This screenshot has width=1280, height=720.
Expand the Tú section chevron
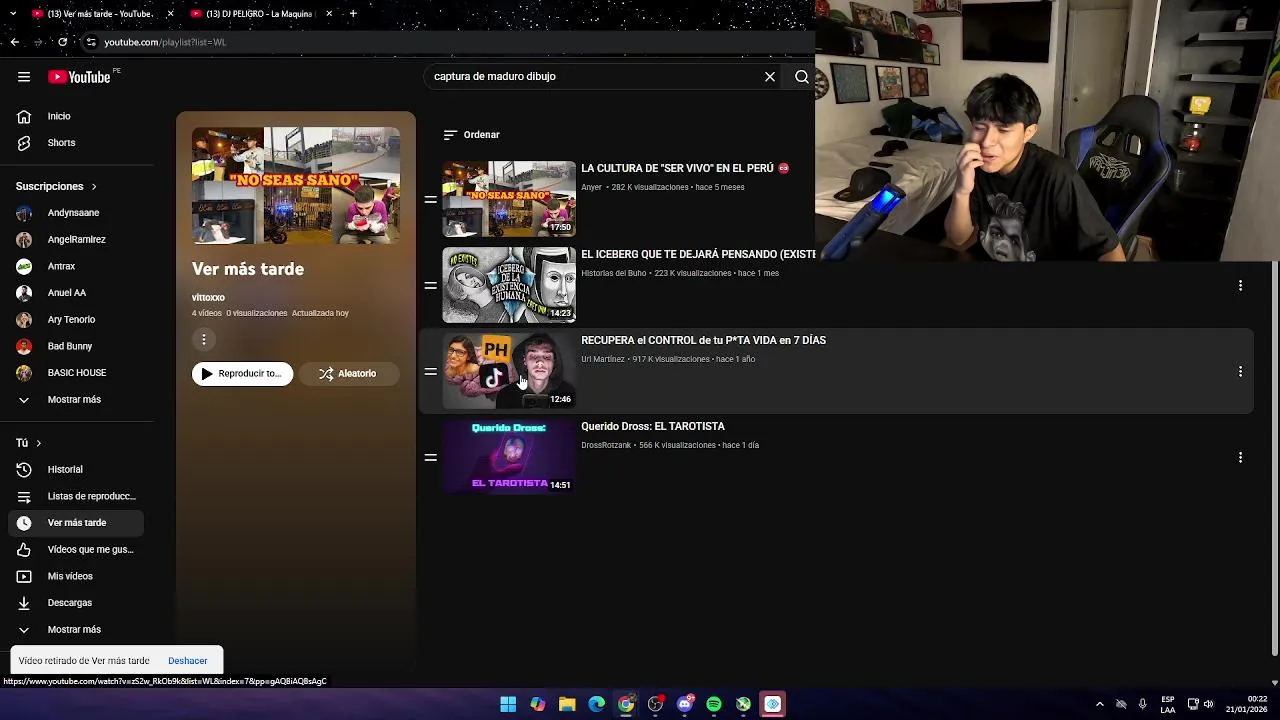point(39,443)
